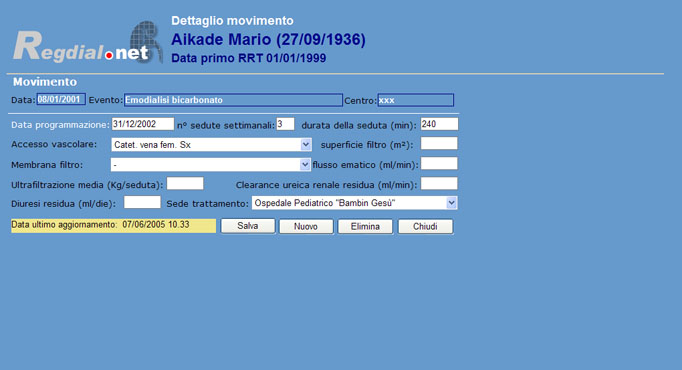Viewport: 682px width, 370px height.
Task: Click the patient name Aikade Mario heading
Action: click(x=268, y=40)
